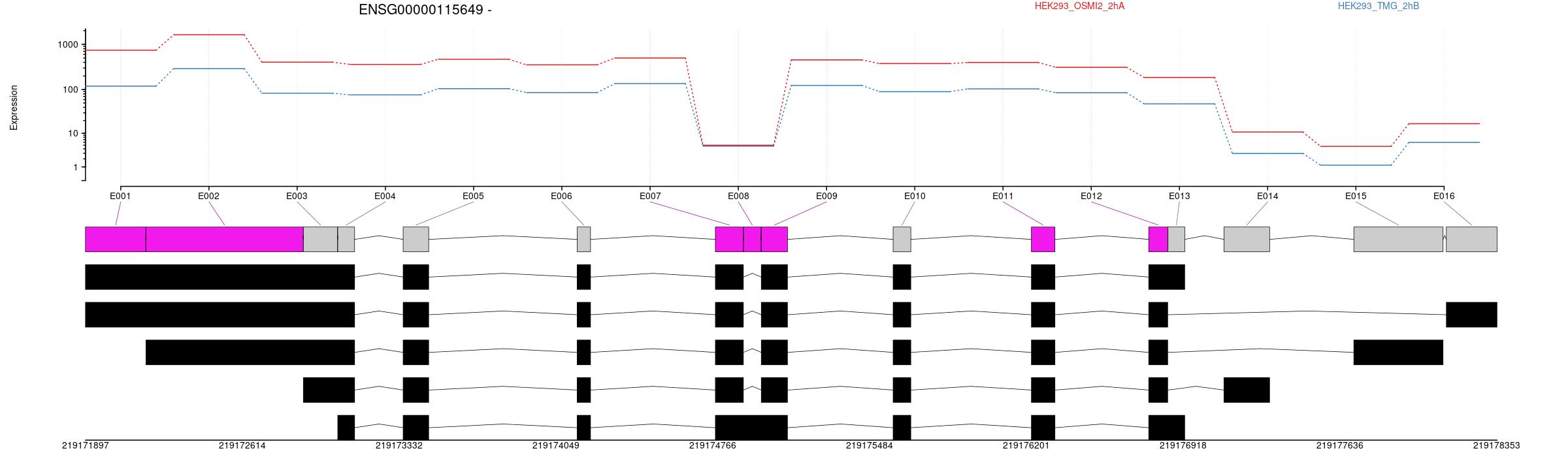Click genomic coordinate 219176201
The height and width of the screenshot is (457, 1568).
pyautogui.click(x=1026, y=446)
